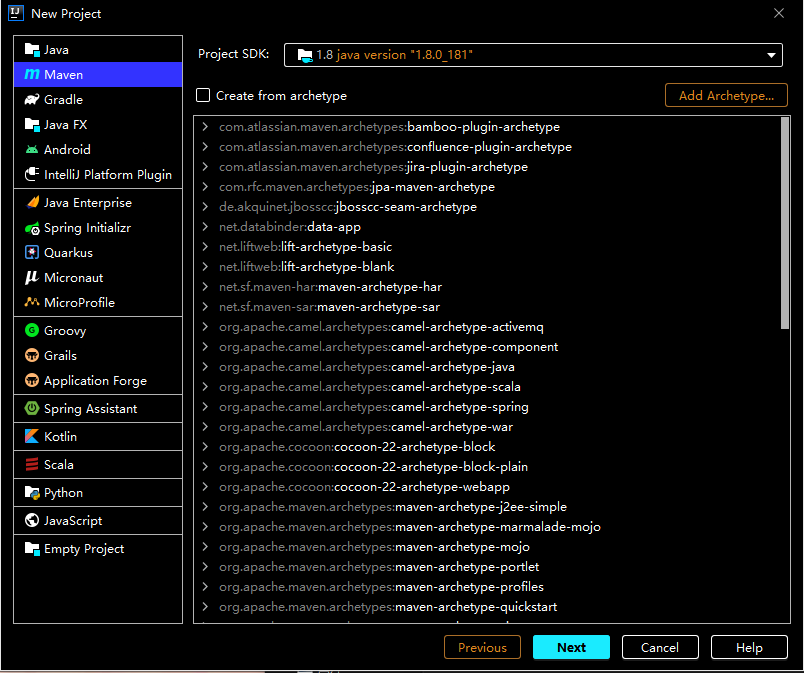Image resolution: width=804 pixels, height=673 pixels.
Task: Click the Micronaut mu icon
Action: 32,277
